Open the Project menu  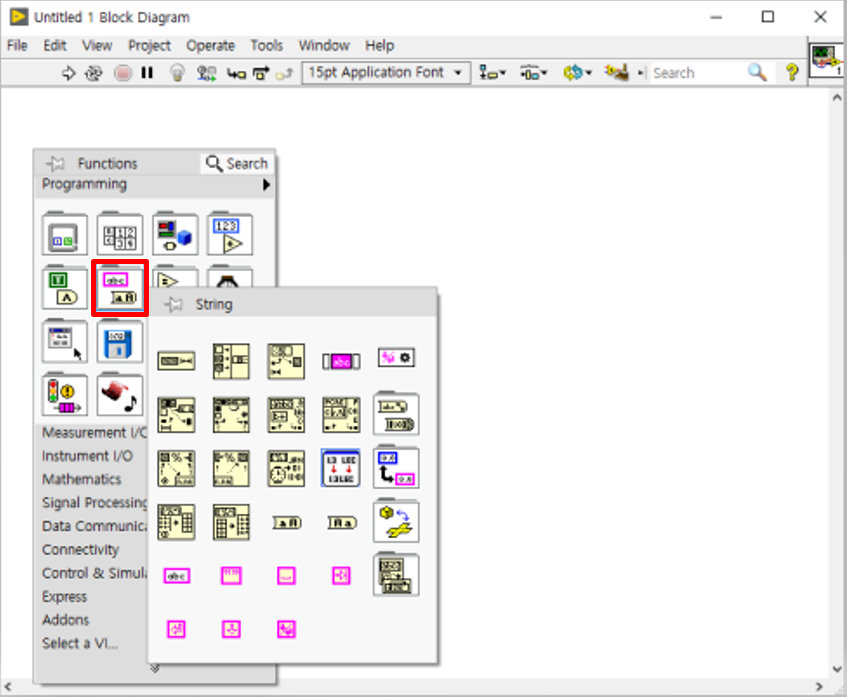pyautogui.click(x=150, y=45)
